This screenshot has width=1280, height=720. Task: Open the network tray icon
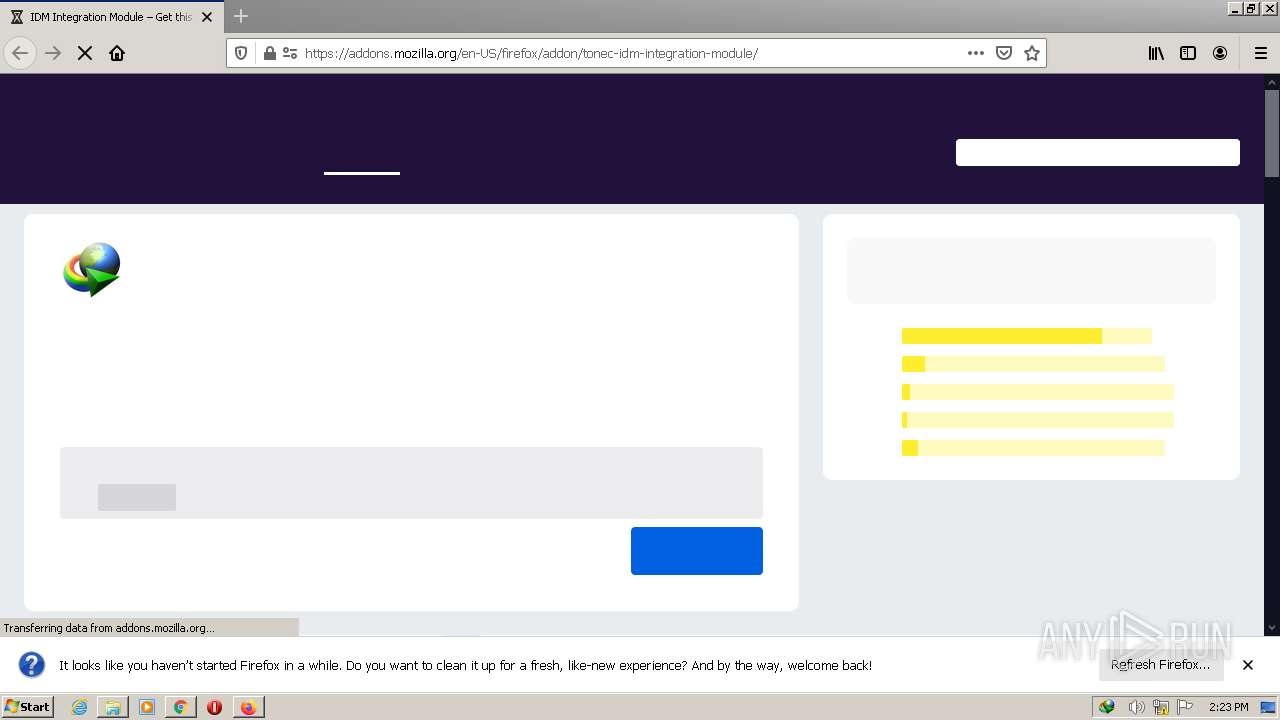point(1161,707)
